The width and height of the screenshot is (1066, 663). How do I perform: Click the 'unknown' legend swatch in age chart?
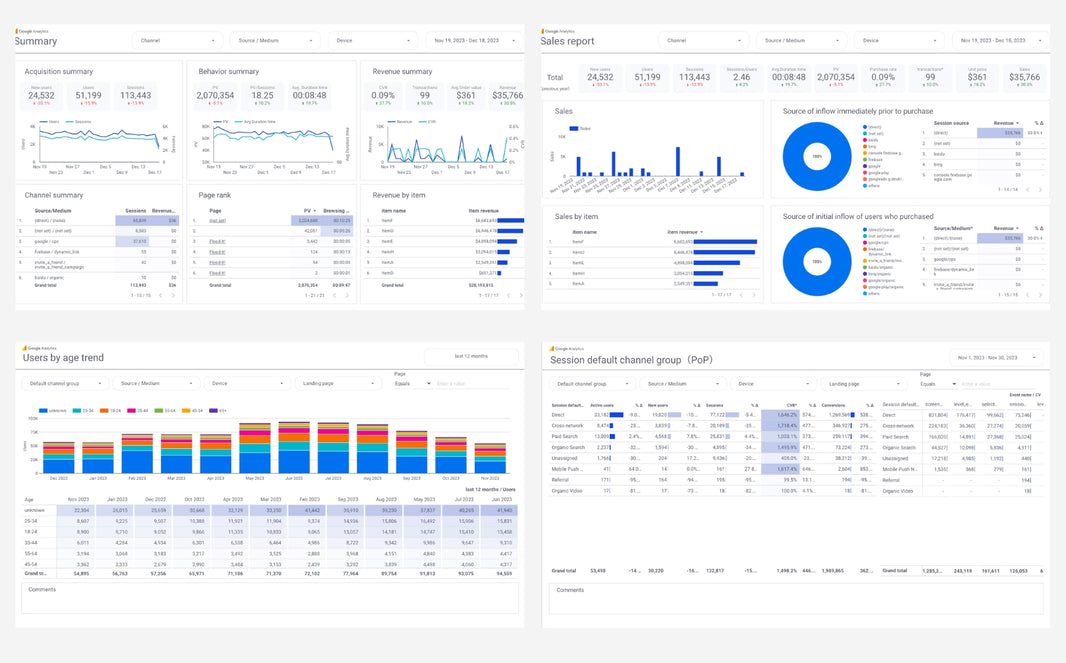(41, 410)
